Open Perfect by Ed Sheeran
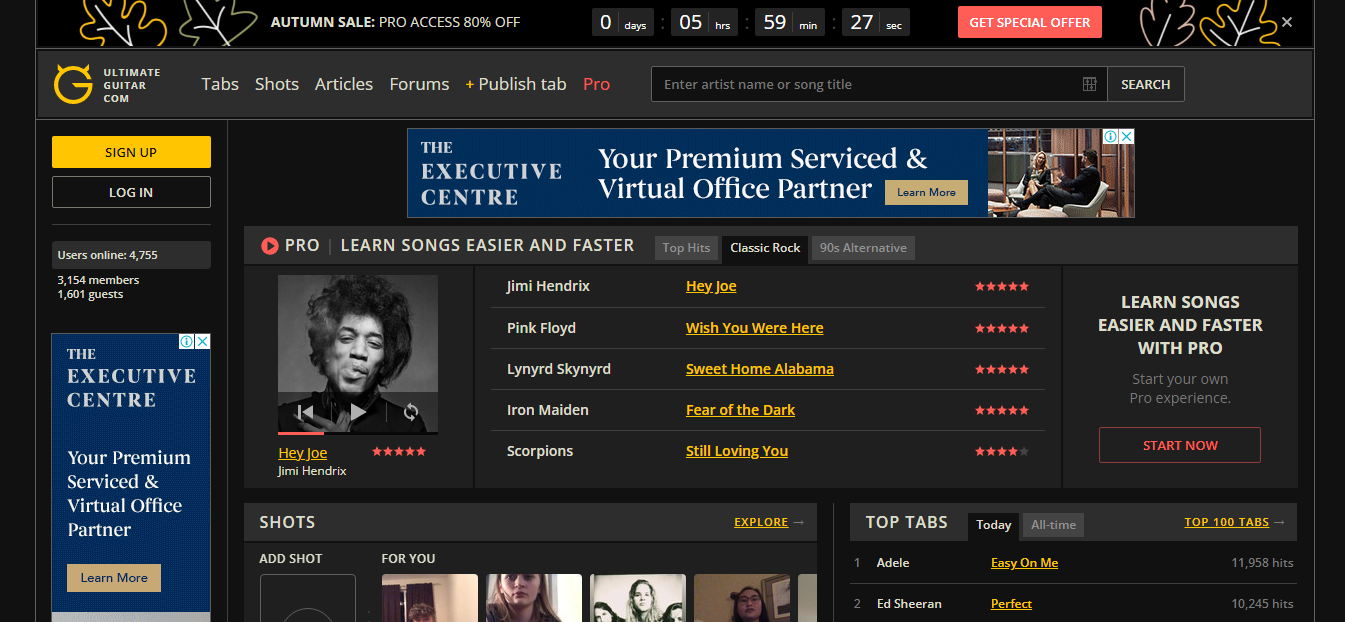This screenshot has width=1345, height=622. (1011, 604)
